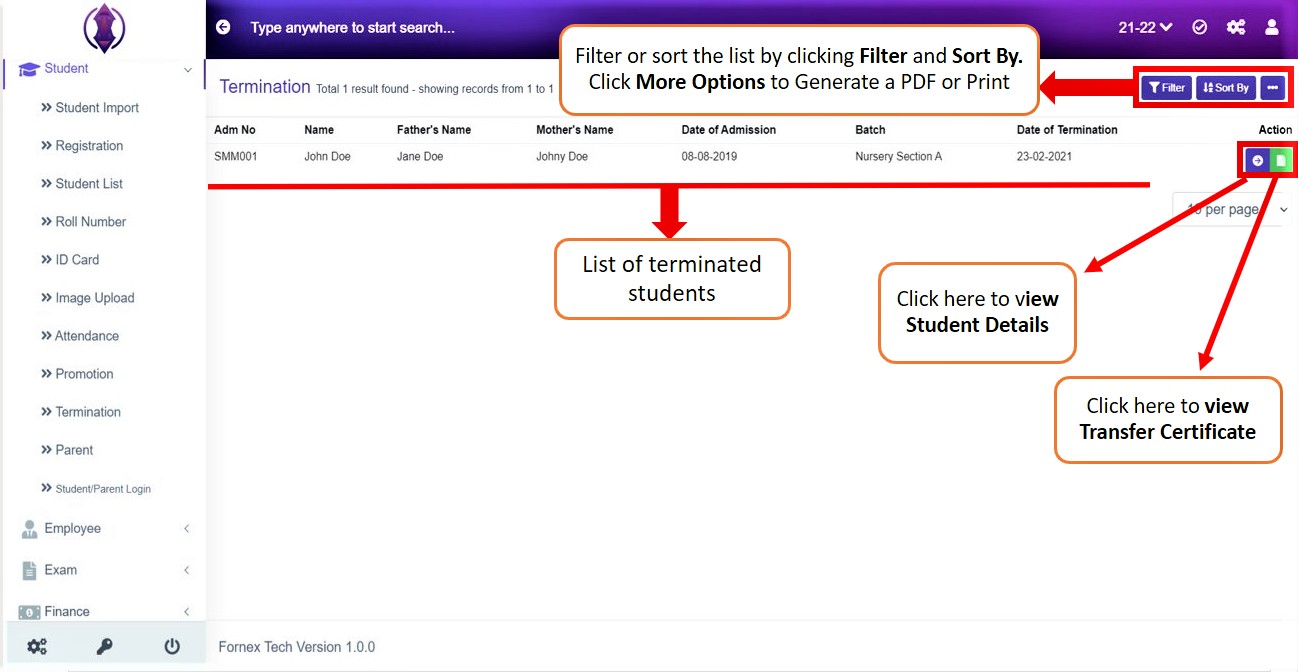Open the settings gears icon in header
This screenshot has height=672, width=1298.
pyautogui.click(x=1236, y=28)
